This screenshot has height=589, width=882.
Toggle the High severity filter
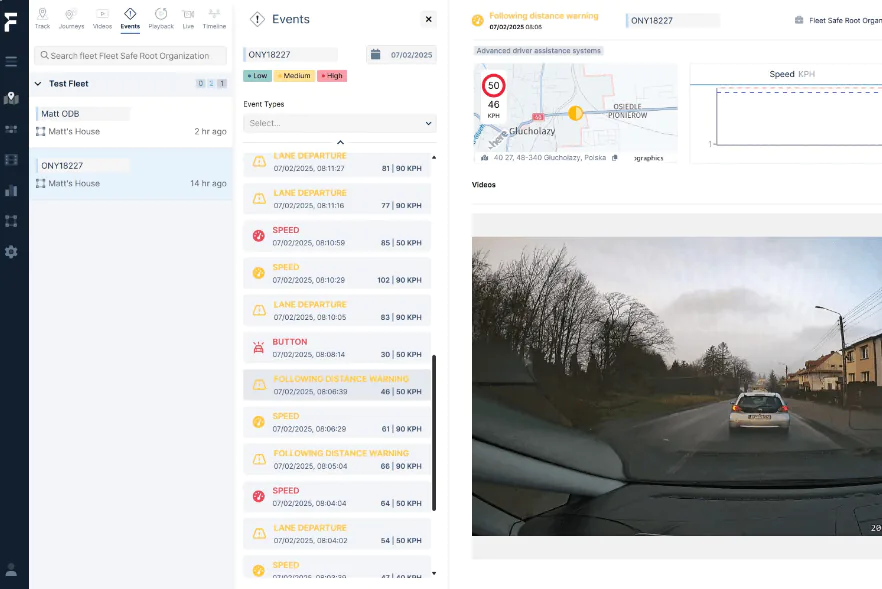click(x=332, y=76)
